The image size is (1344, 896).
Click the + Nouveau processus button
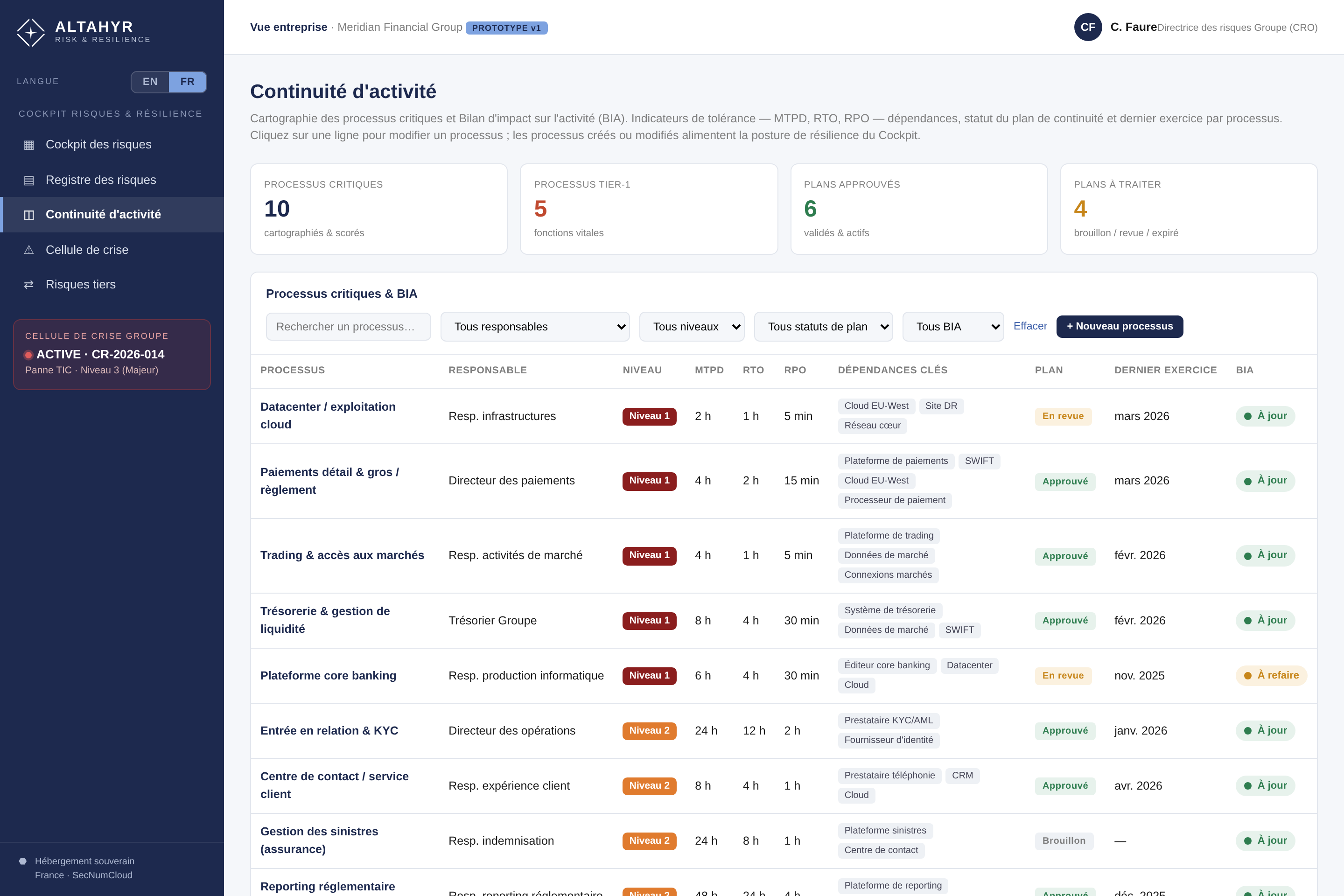pos(1120,326)
